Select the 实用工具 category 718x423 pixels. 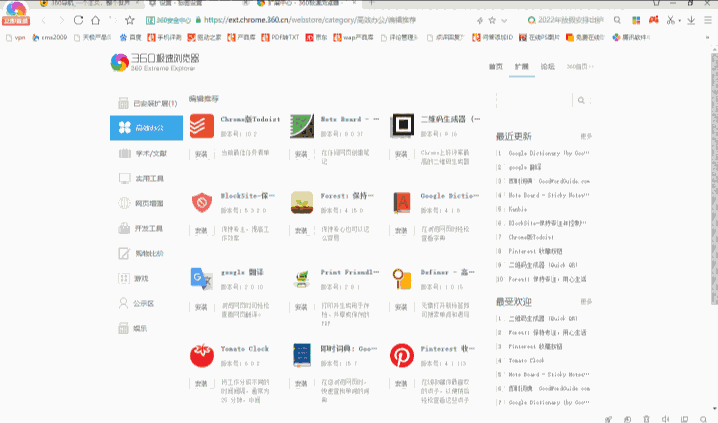pos(147,178)
